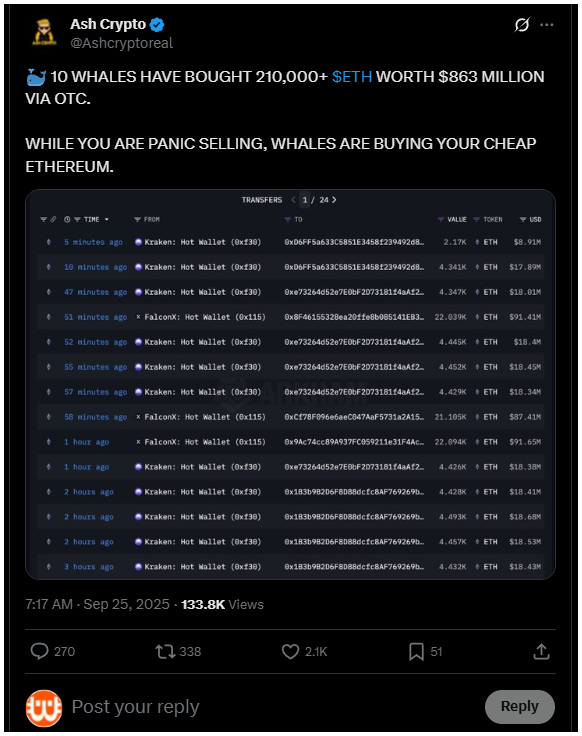582x736 pixels.
Task: Filter transfers by the FROM column
Action: [x=147, y=219]
